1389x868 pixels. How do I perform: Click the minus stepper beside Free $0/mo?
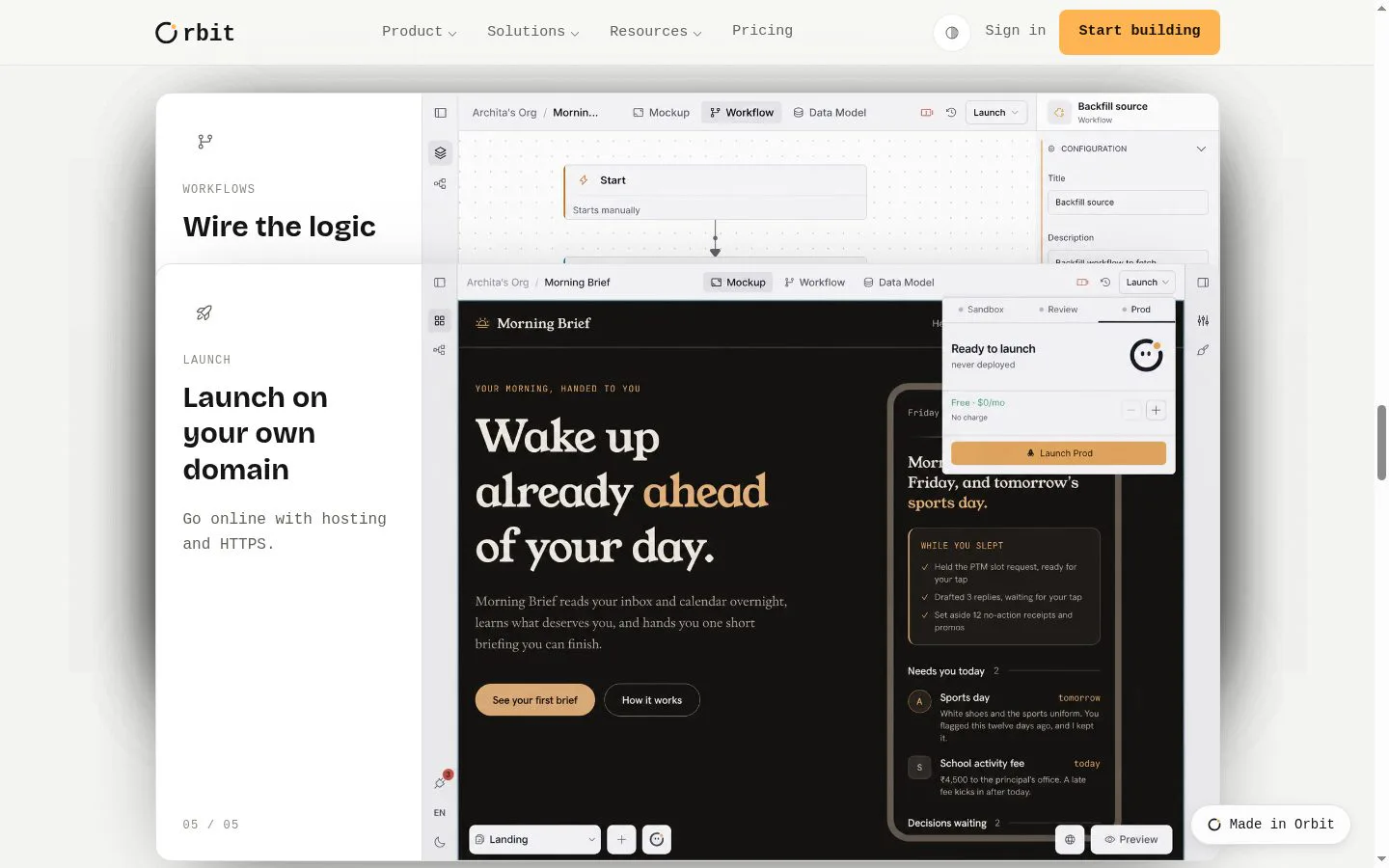pos(1131,410)
